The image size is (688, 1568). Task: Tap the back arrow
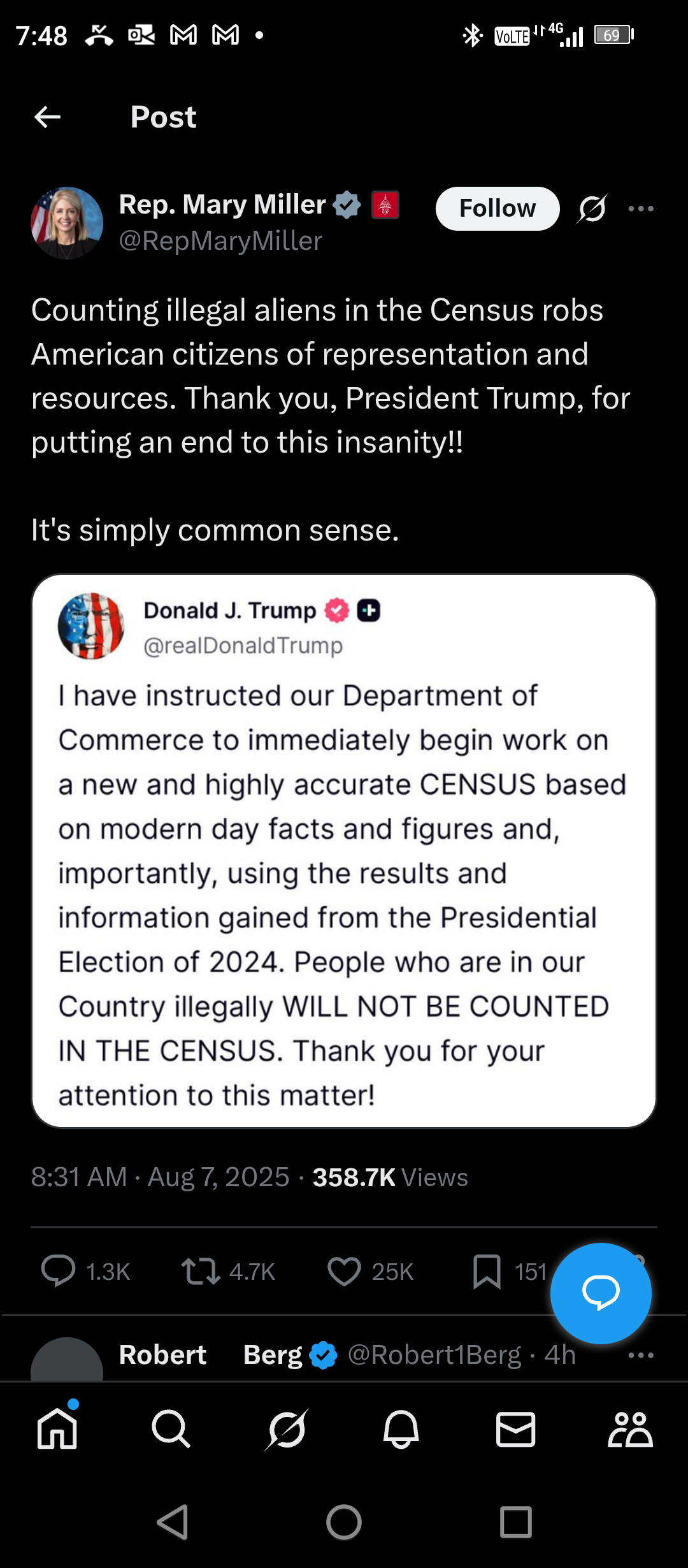pos(47,117)
